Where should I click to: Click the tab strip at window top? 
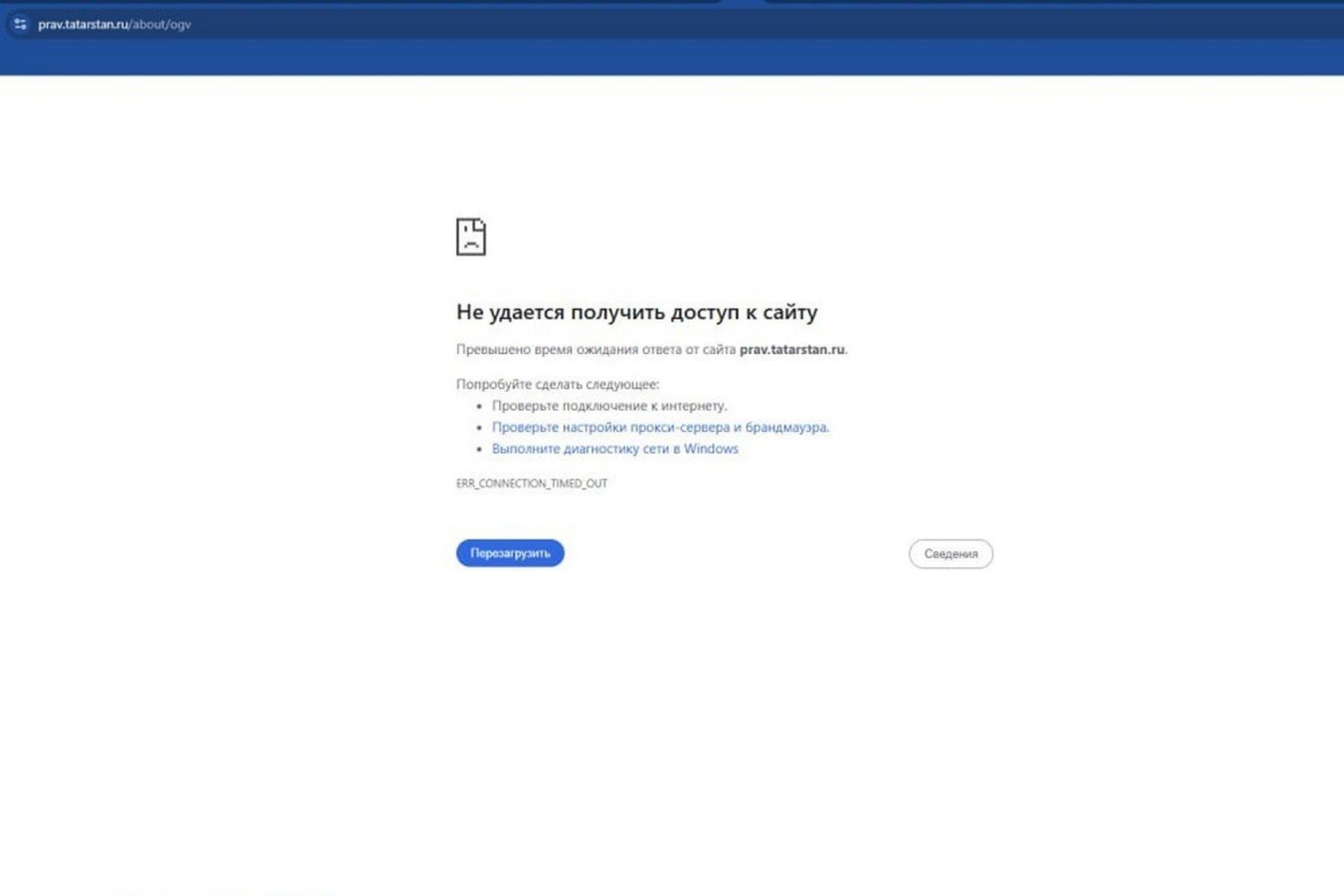pos(672,3)
